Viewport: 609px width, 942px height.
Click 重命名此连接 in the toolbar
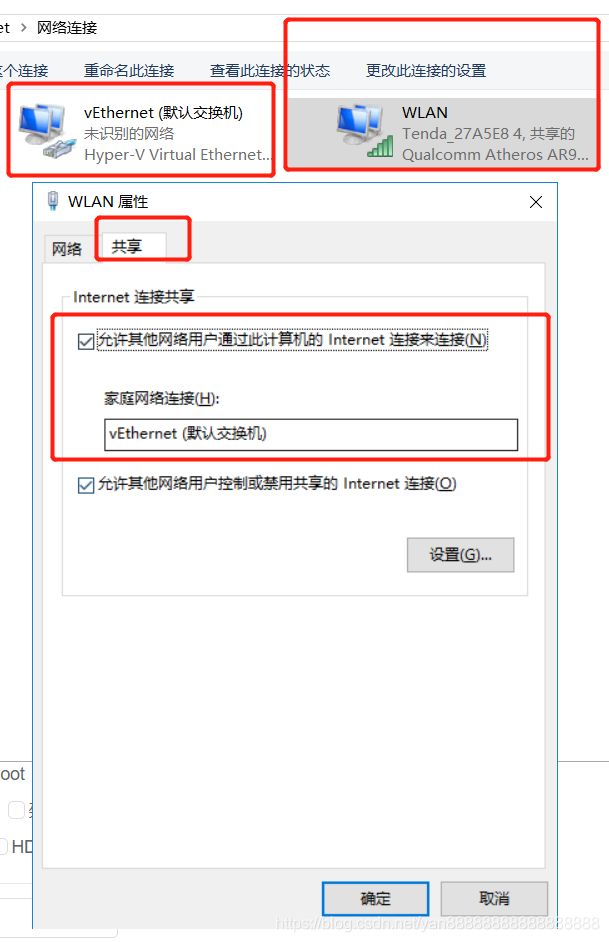coord(129,71)
